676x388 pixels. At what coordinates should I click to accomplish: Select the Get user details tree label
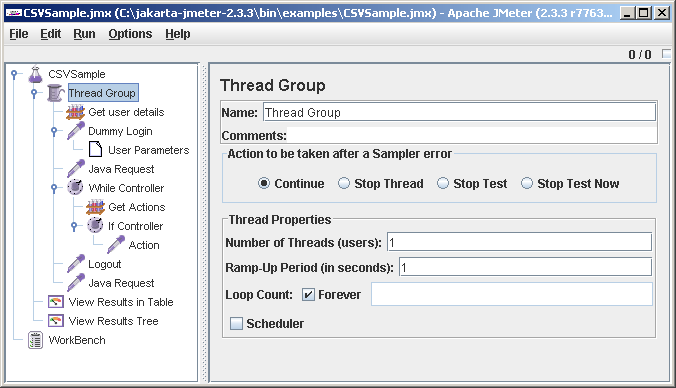126,112
